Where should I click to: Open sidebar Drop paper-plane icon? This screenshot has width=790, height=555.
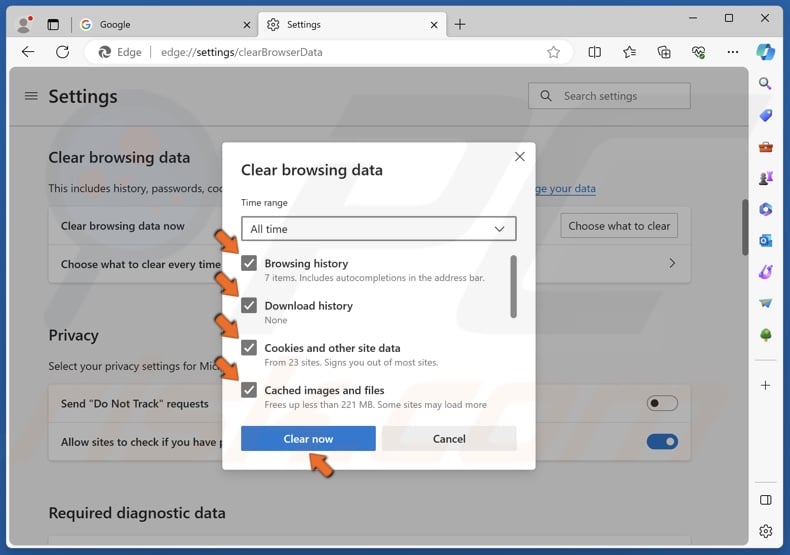765,303
